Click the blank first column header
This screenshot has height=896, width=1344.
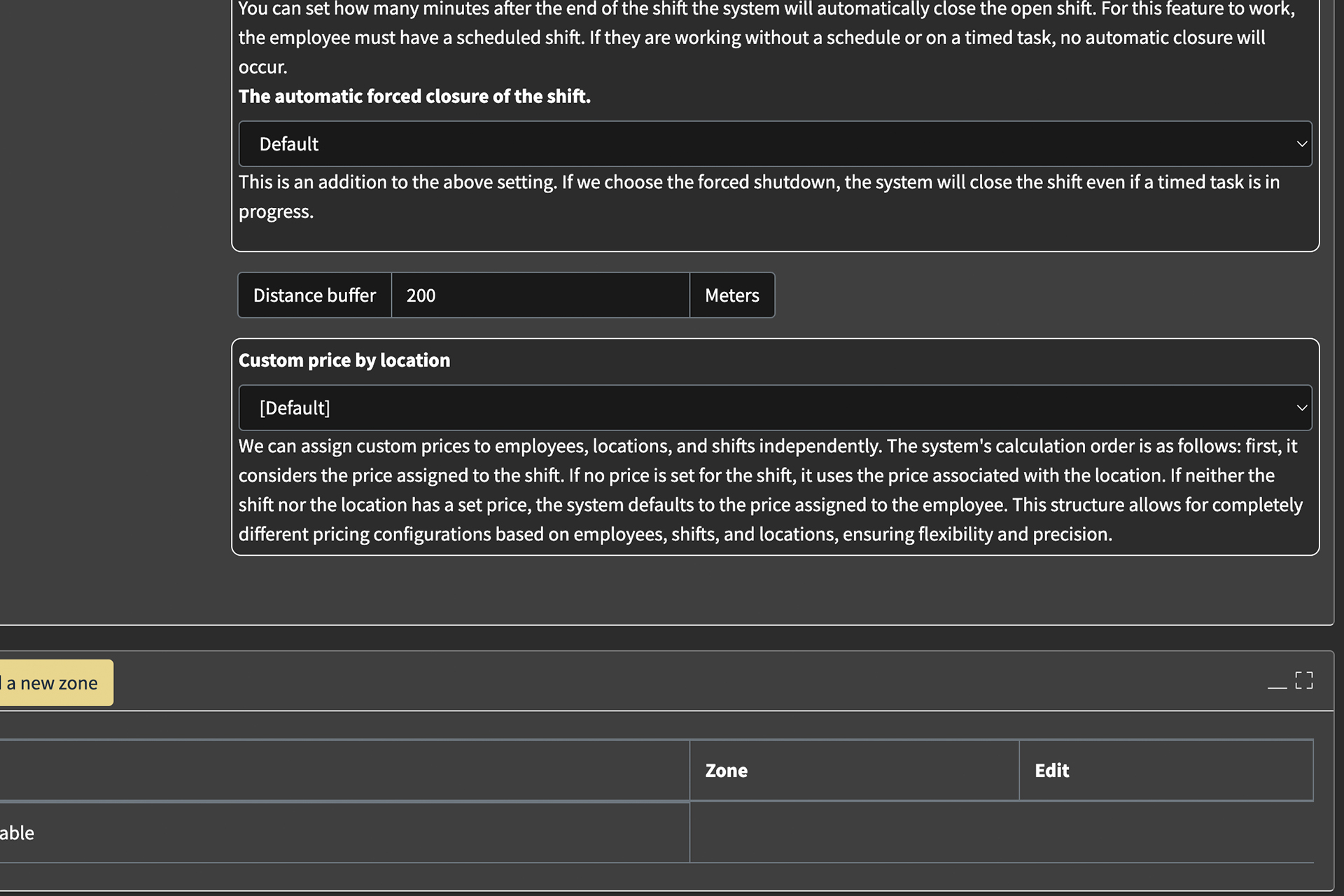[344, 771]
